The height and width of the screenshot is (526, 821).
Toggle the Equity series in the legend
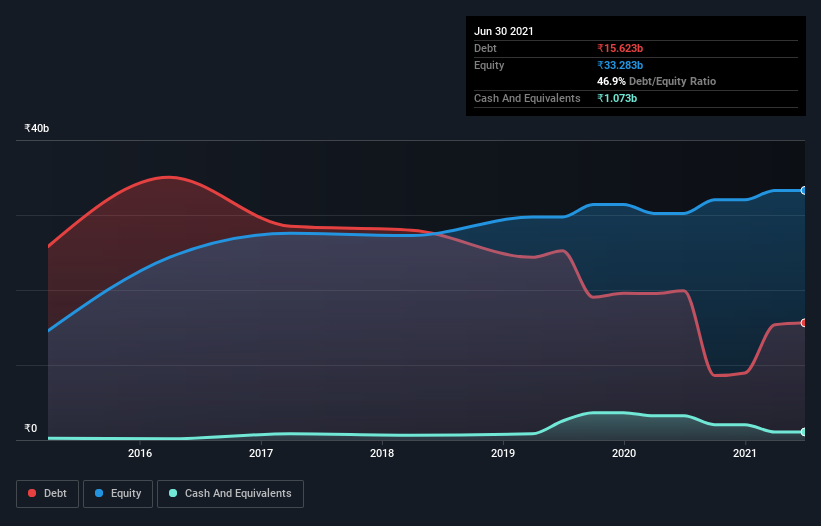[x=118, y=494]
